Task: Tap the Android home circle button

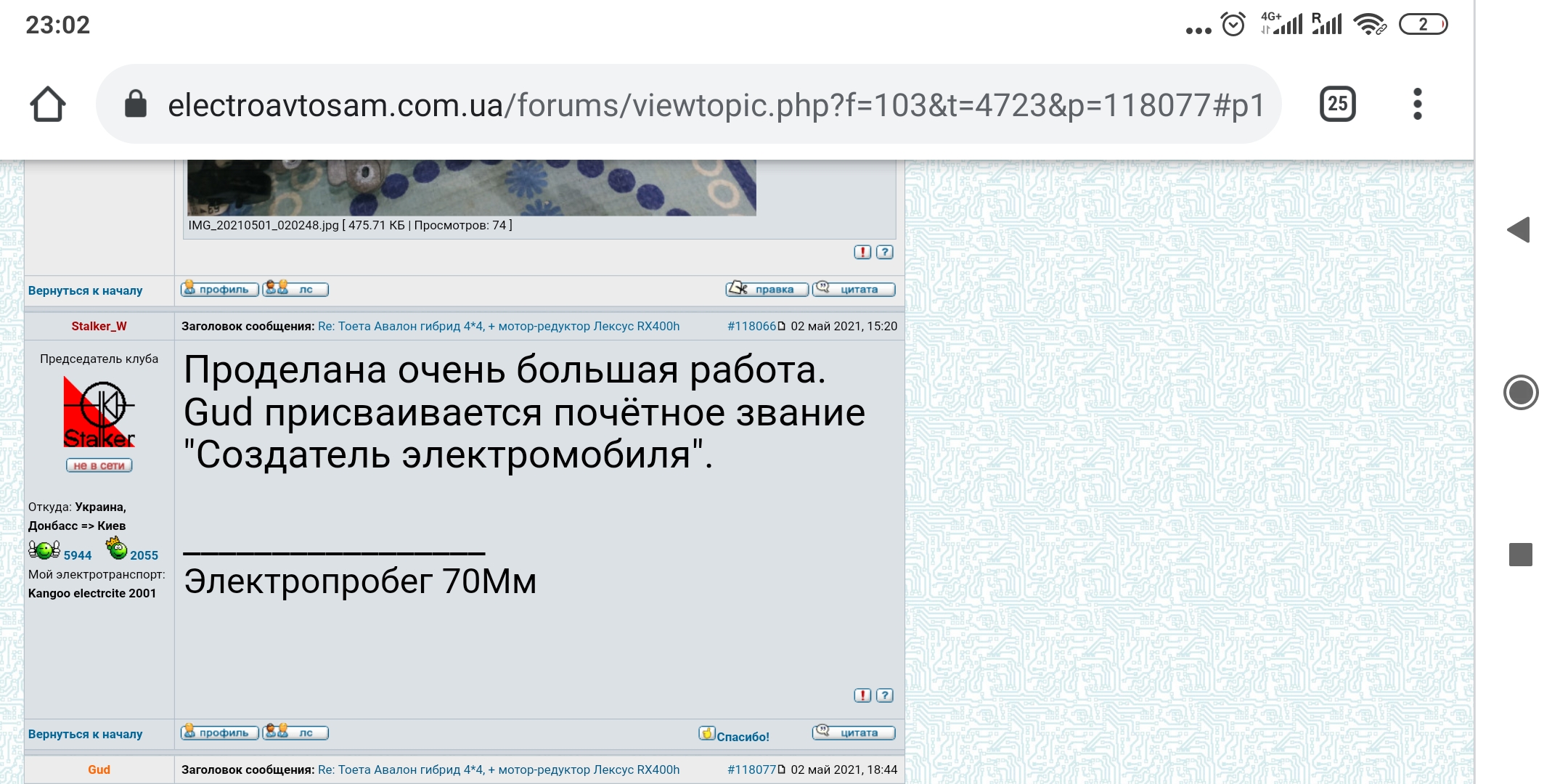Action: coord(1520,393)
